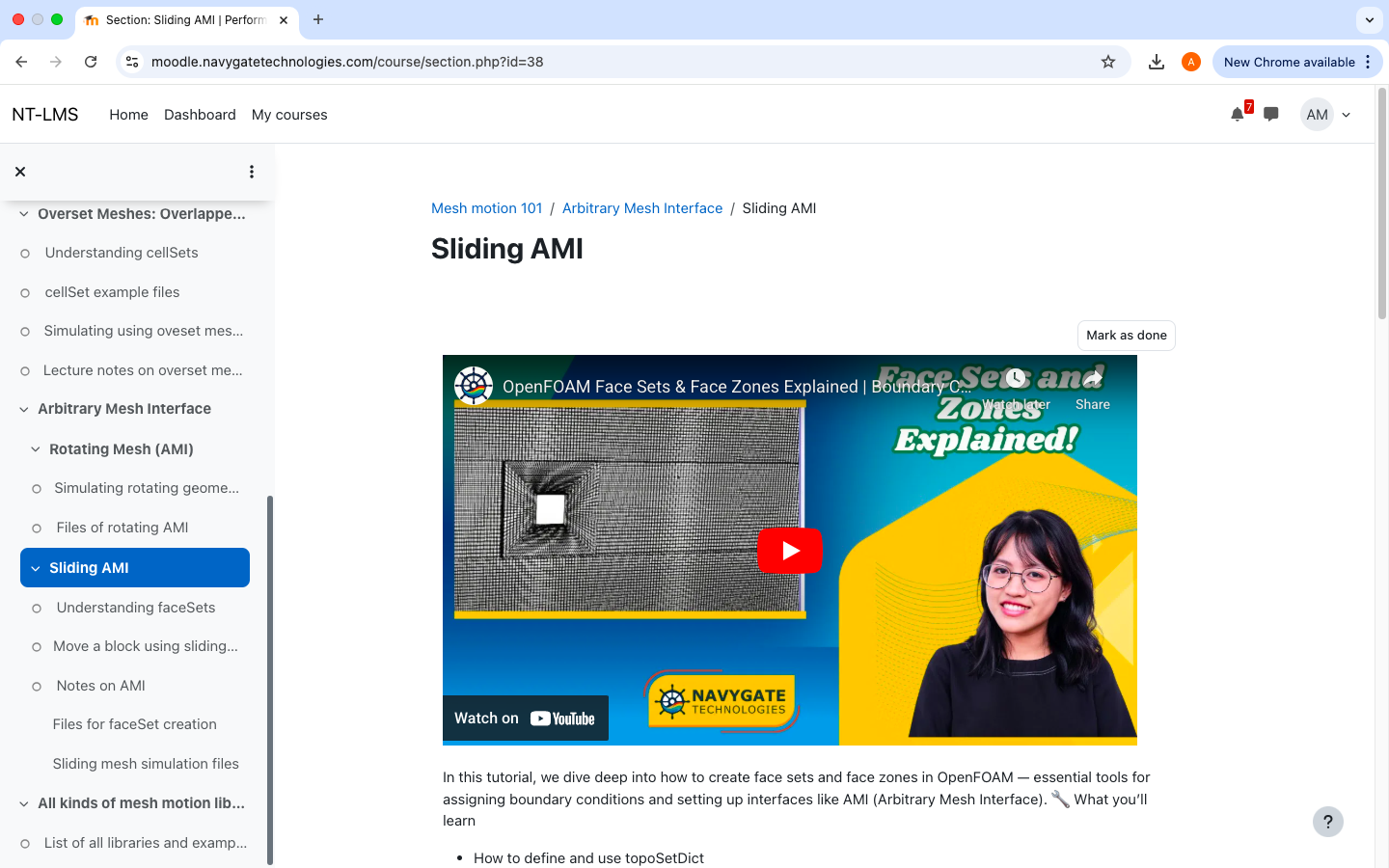Go to the Dashboard menu item
The image size is (1389, 868).
tap(200, 115)
